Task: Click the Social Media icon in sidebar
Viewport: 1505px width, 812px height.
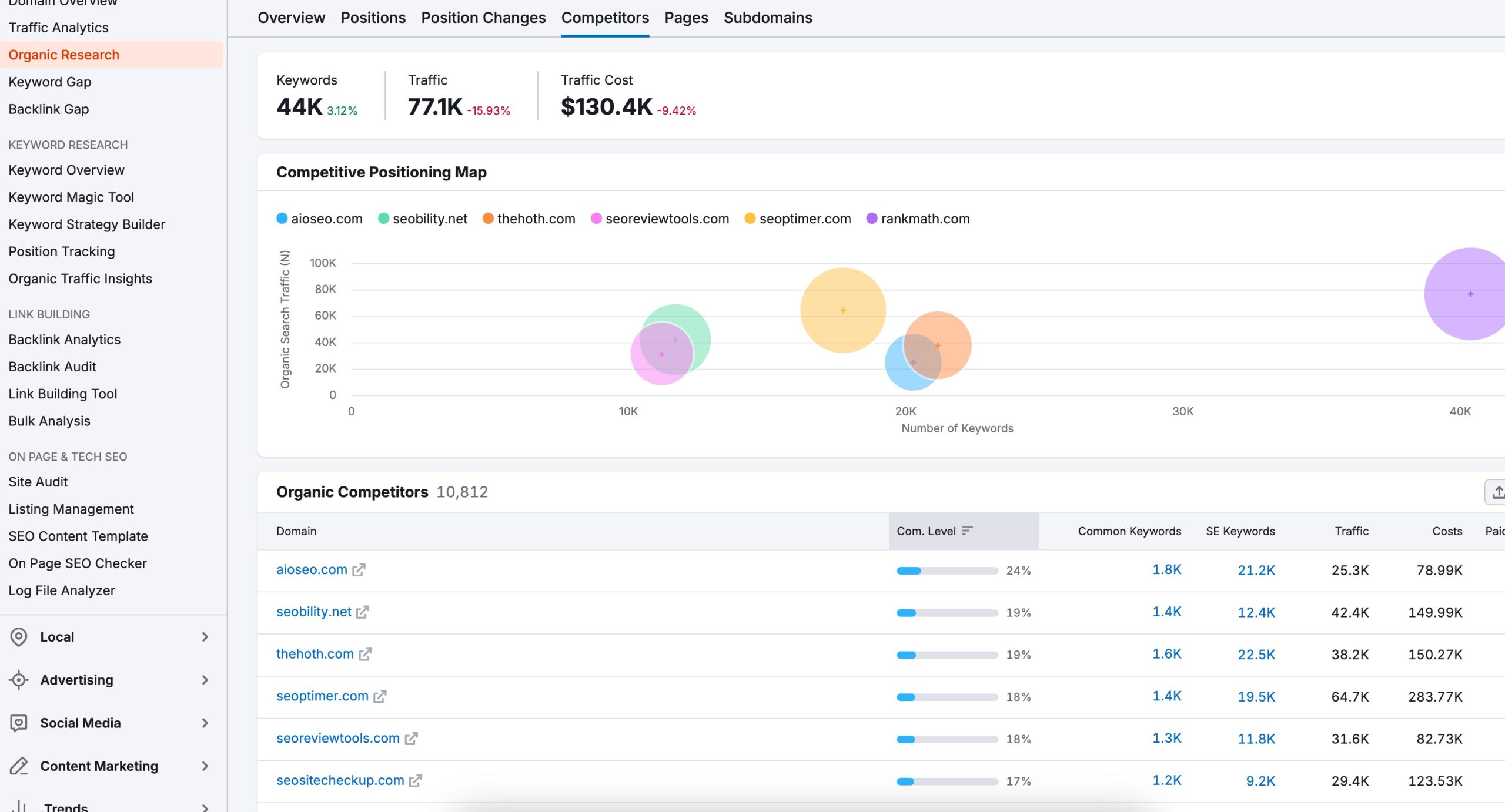Action: coord(18,723)
